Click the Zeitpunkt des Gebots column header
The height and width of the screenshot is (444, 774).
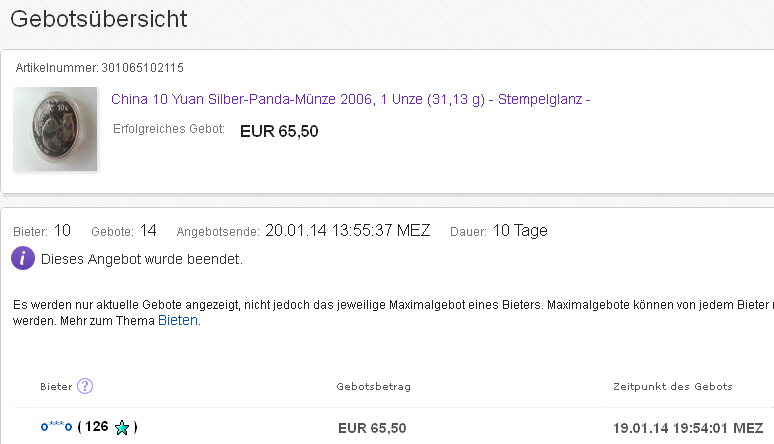(672, 387)
